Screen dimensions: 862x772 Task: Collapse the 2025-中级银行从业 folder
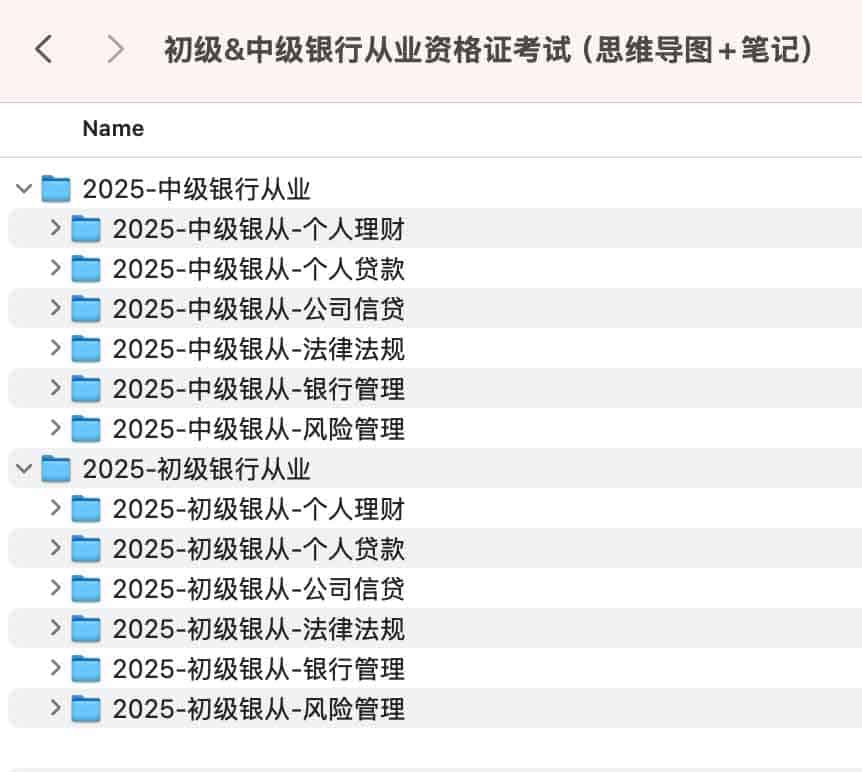click(23, 188)
